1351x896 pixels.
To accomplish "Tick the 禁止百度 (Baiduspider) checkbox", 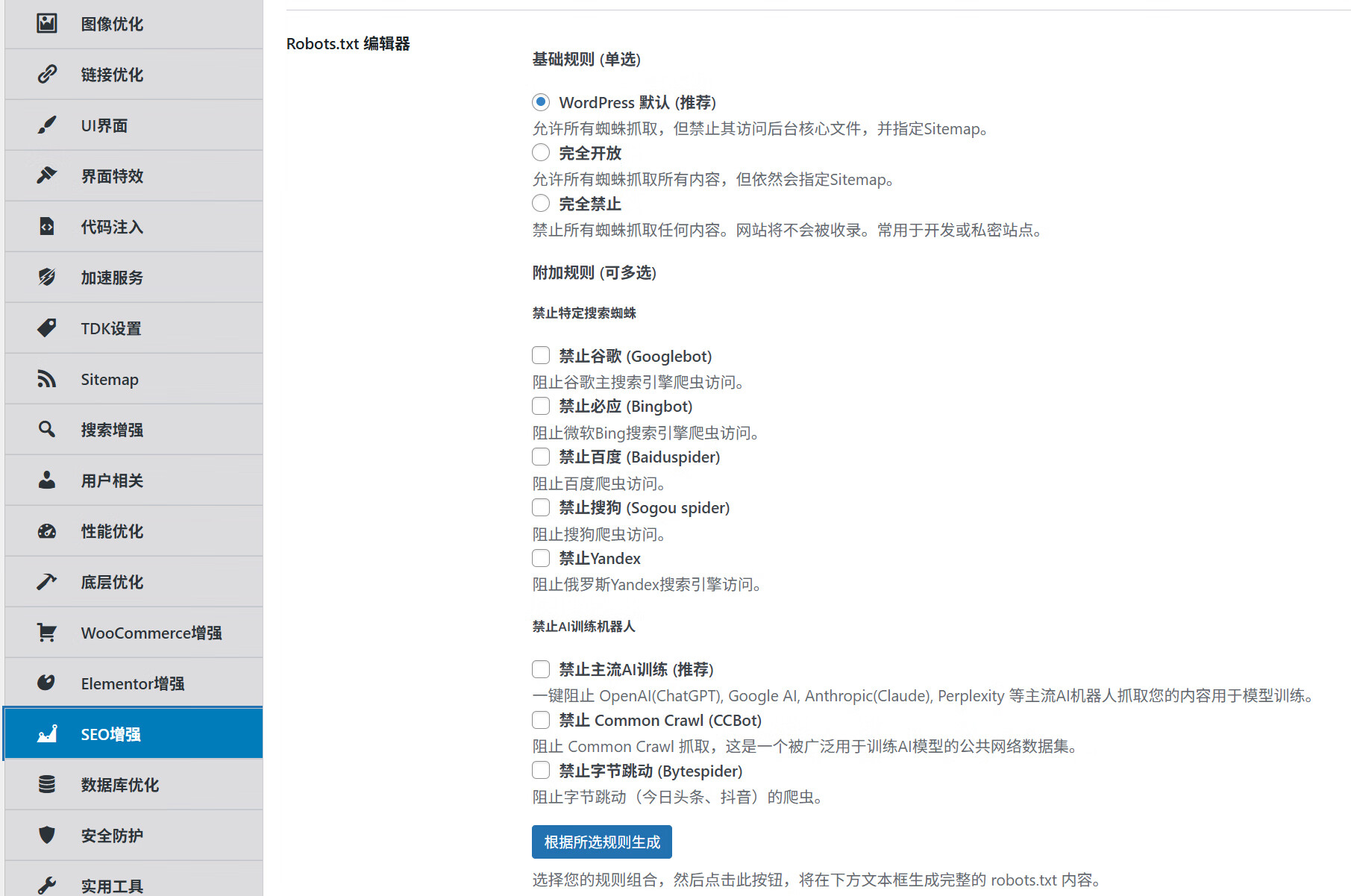I will 541,457.
